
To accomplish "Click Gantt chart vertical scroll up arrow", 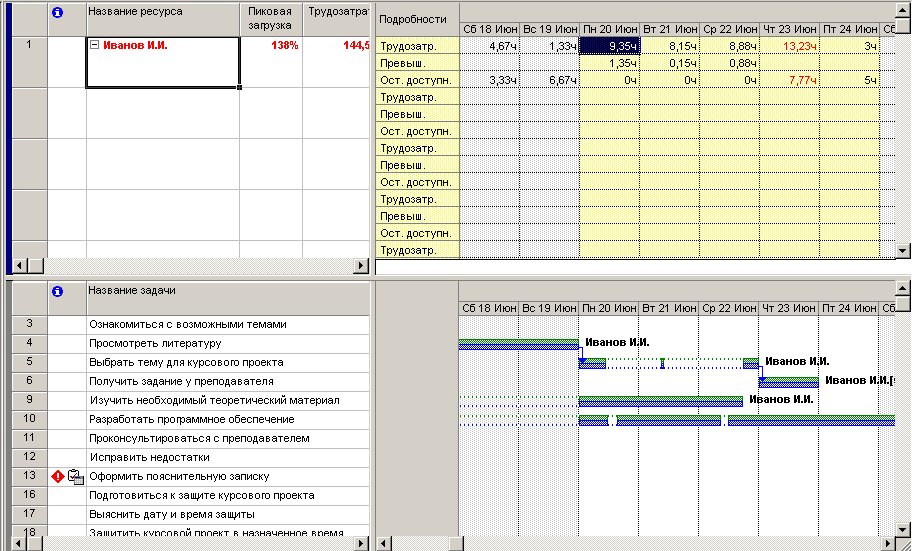I will (x=903, y=288).
